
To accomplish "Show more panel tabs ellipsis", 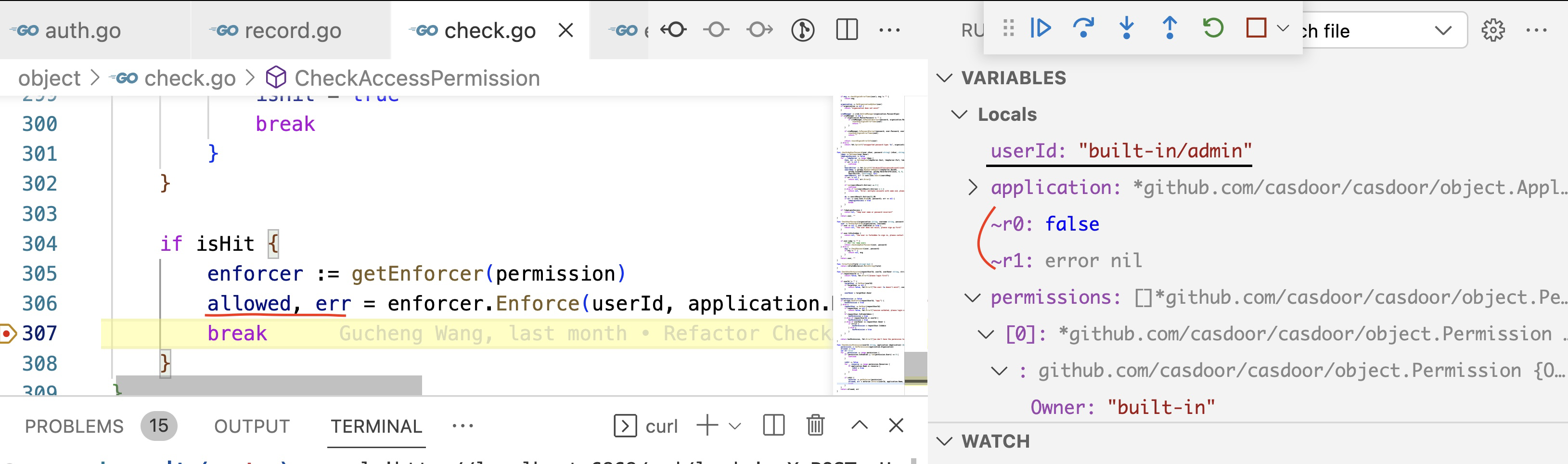I will point(463,425).
